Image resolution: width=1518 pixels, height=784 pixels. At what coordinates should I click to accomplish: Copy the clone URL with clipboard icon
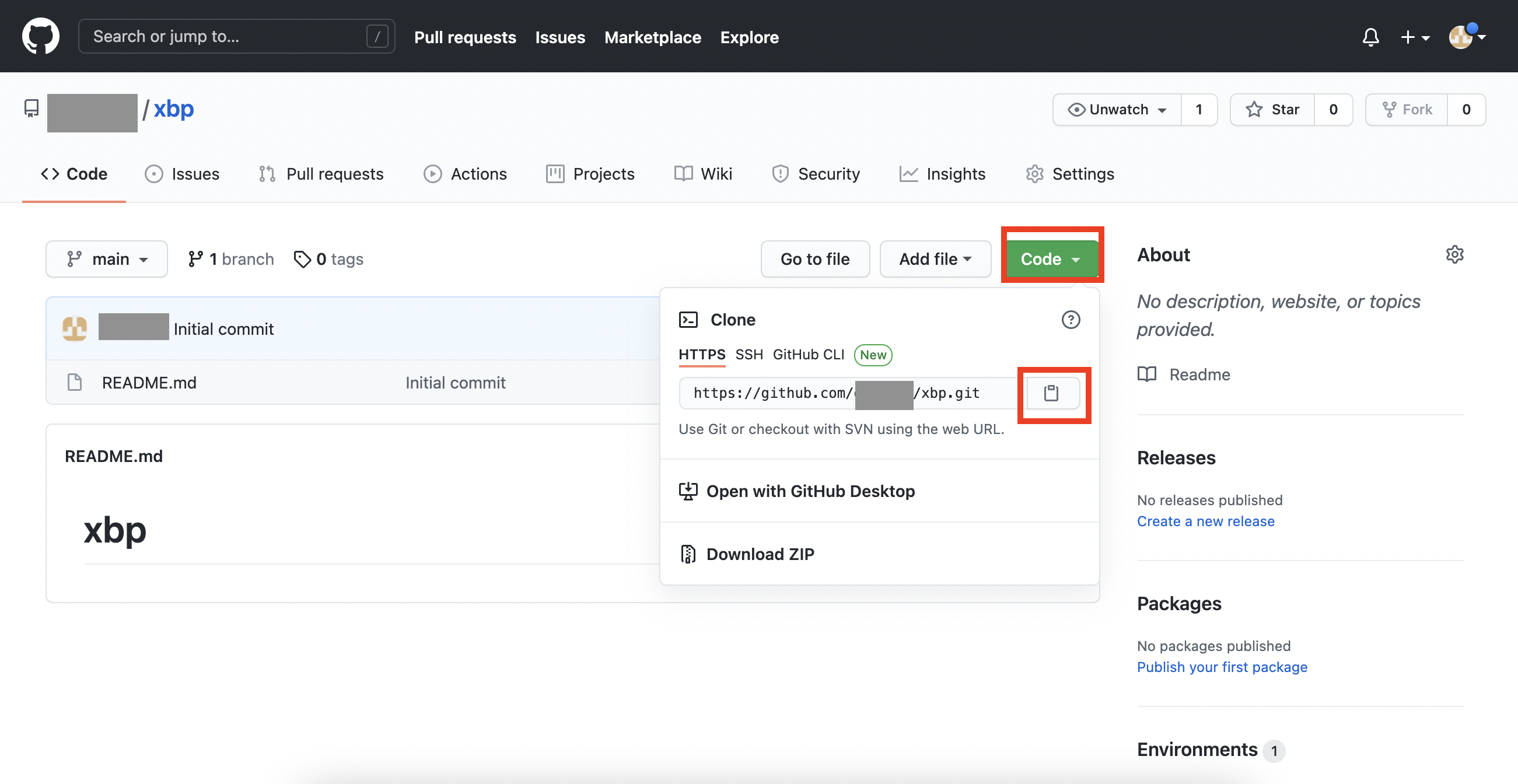pyautogui.click(x=1052, y=393)
